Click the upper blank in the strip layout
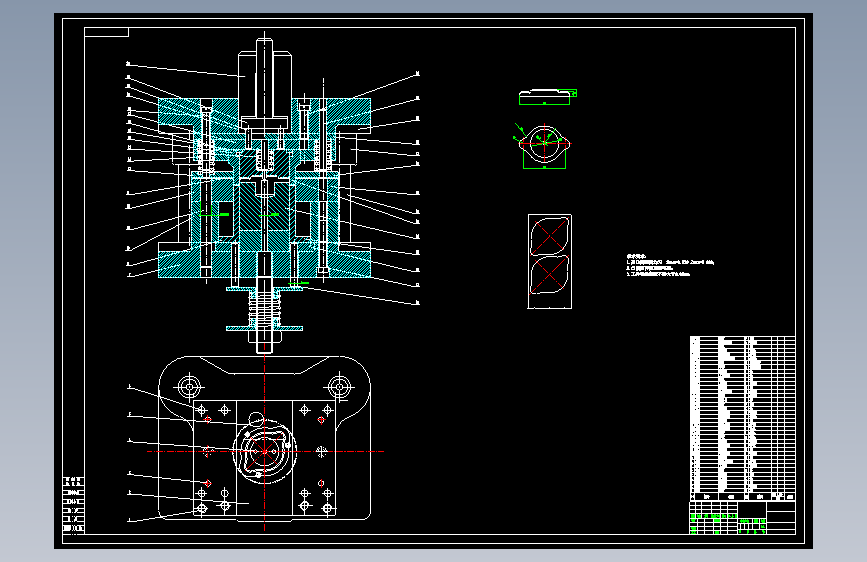Screen dimensions: 867x562 pos(549,236)
